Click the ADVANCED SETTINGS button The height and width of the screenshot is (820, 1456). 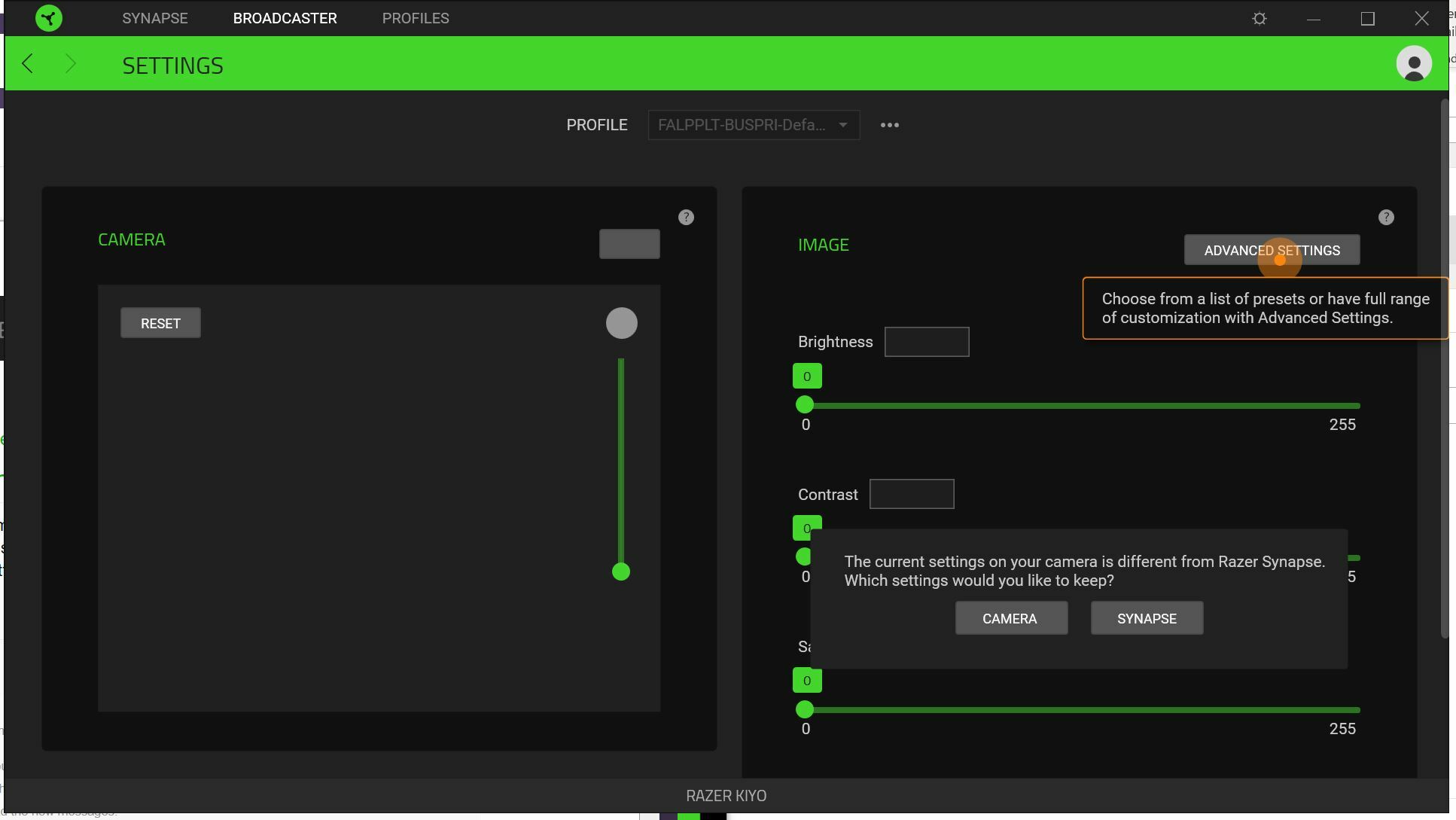pyautogui.click(x=1272, y=250)
